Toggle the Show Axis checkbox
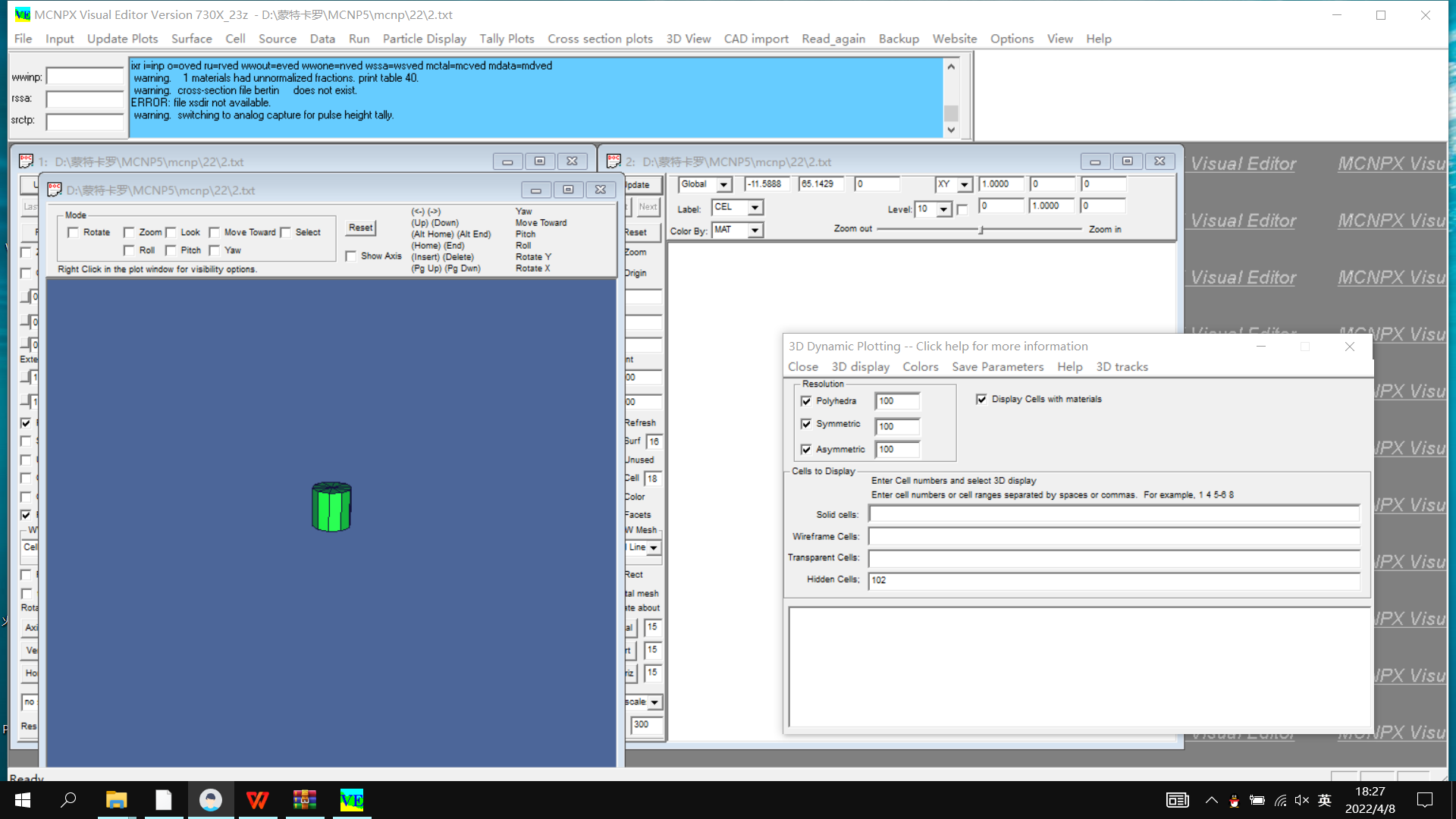This screenshot has height=819, width=1456. click(351, 256)
